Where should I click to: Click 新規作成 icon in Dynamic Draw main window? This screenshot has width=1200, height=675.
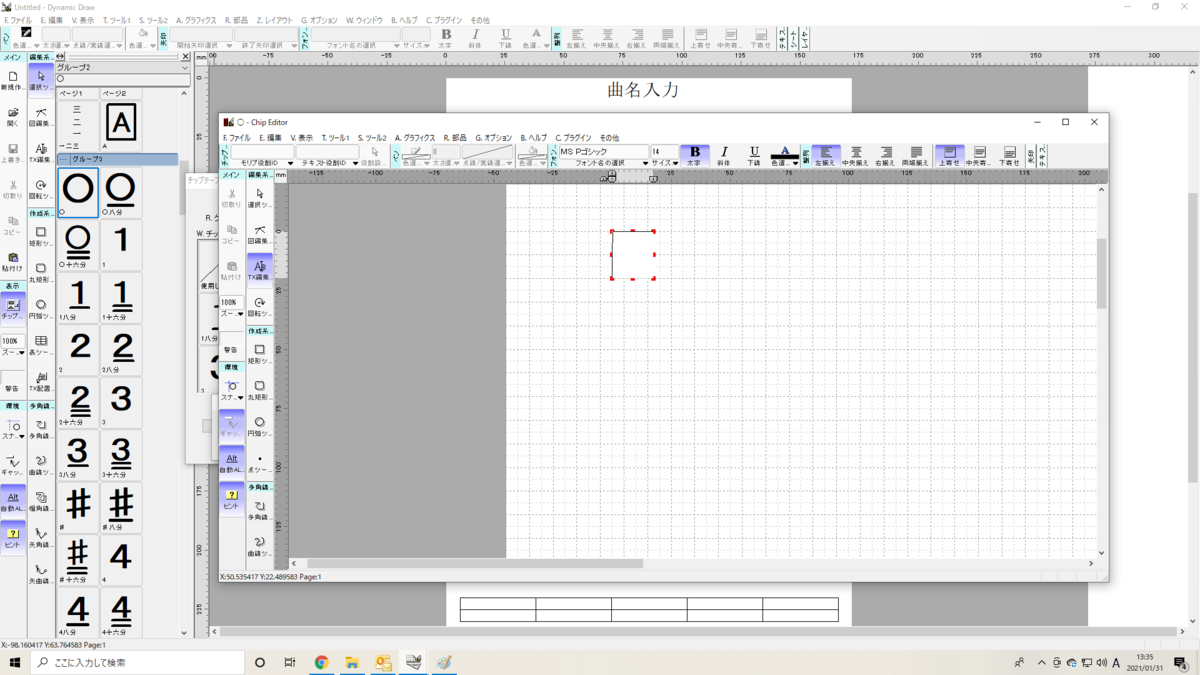tap(12, 81)
